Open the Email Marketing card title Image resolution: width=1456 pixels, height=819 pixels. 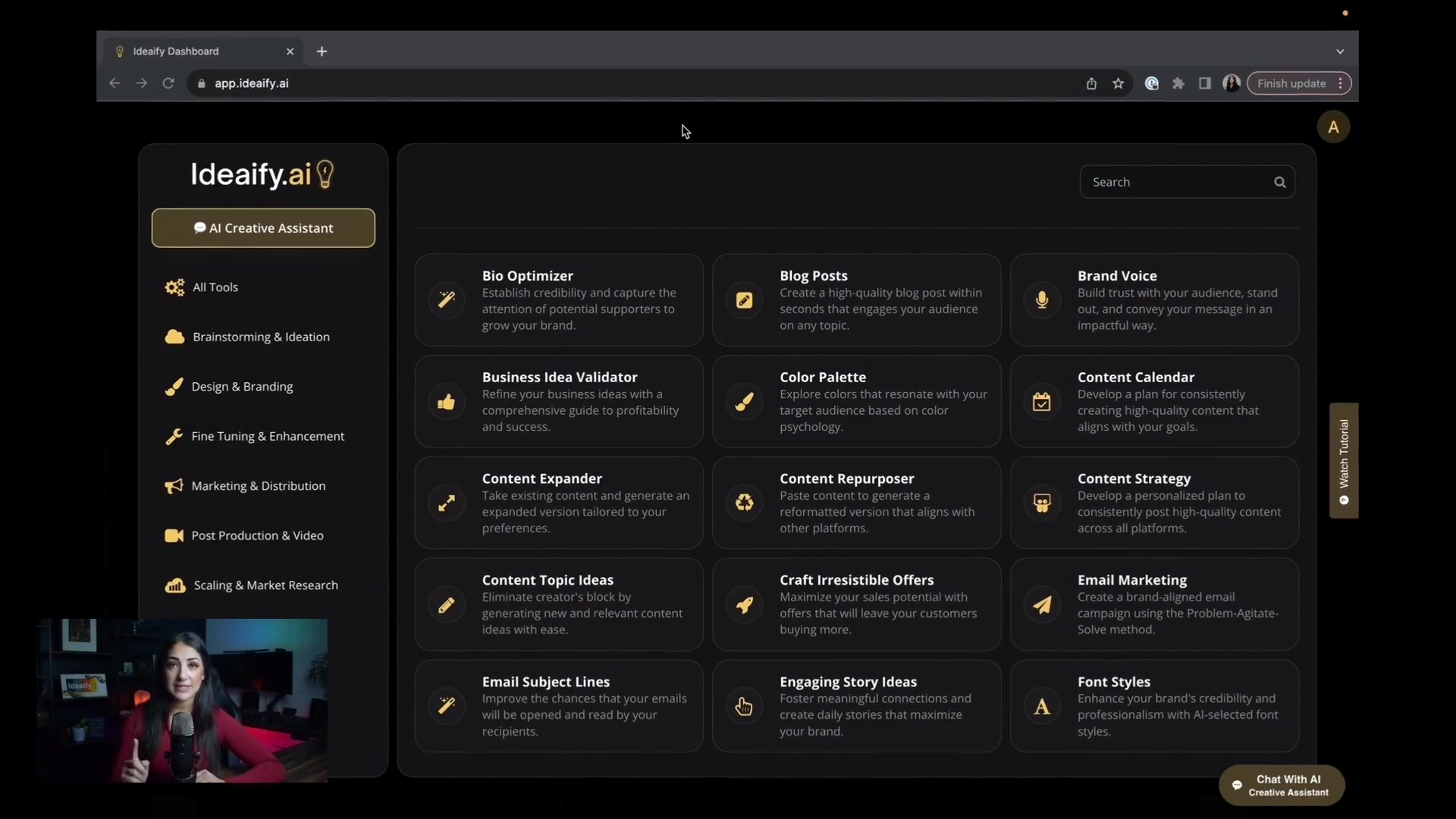(1132, 580)
